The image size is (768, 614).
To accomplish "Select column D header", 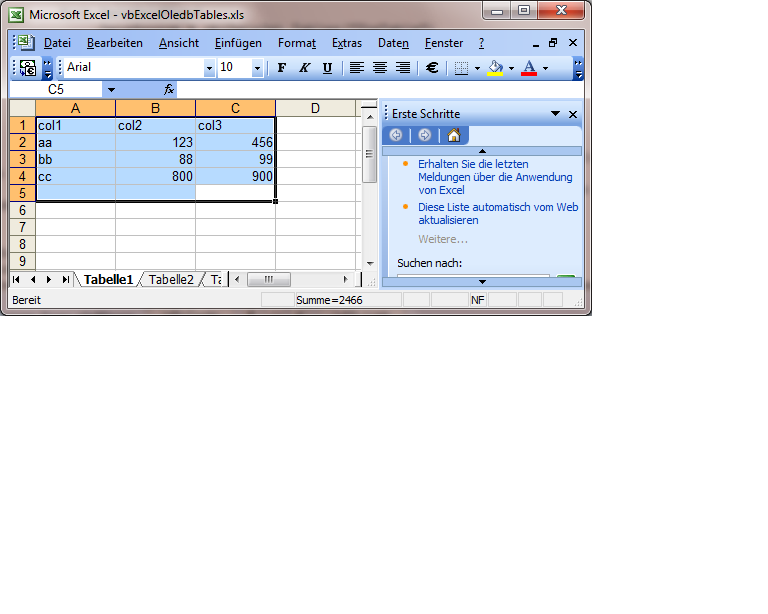I will tap(315, 108).
